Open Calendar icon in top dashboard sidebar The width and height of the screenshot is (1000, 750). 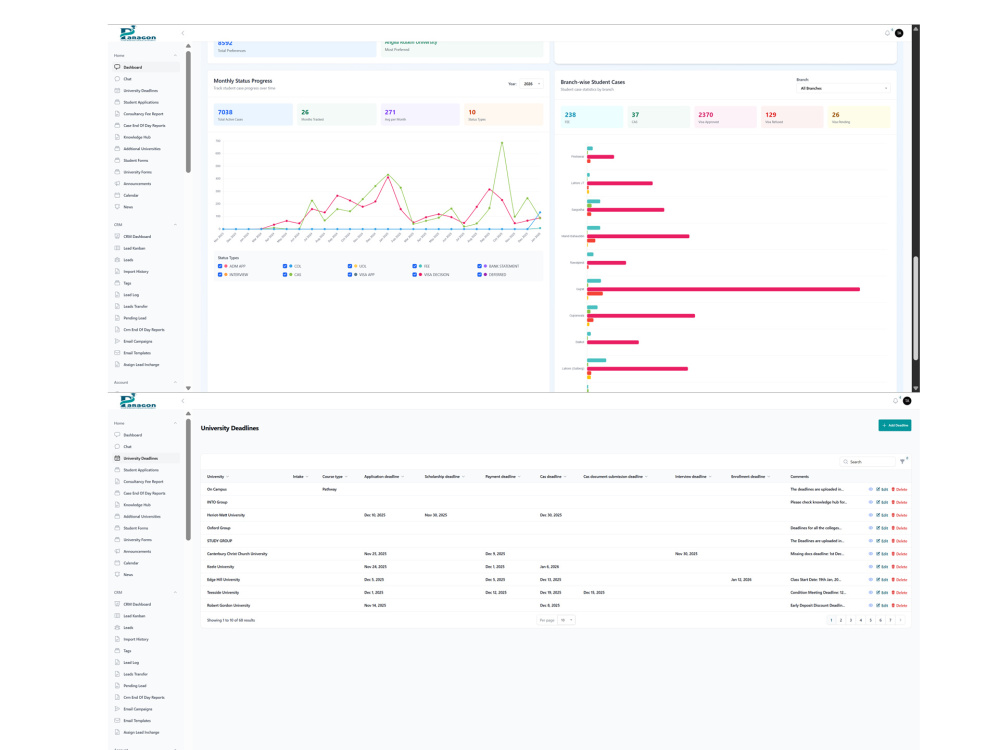(117, 195)
